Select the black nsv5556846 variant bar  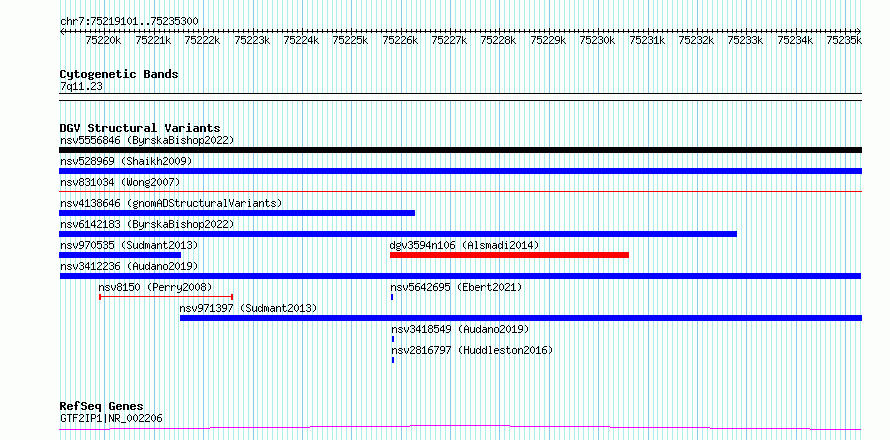click(x=460, y=150)
